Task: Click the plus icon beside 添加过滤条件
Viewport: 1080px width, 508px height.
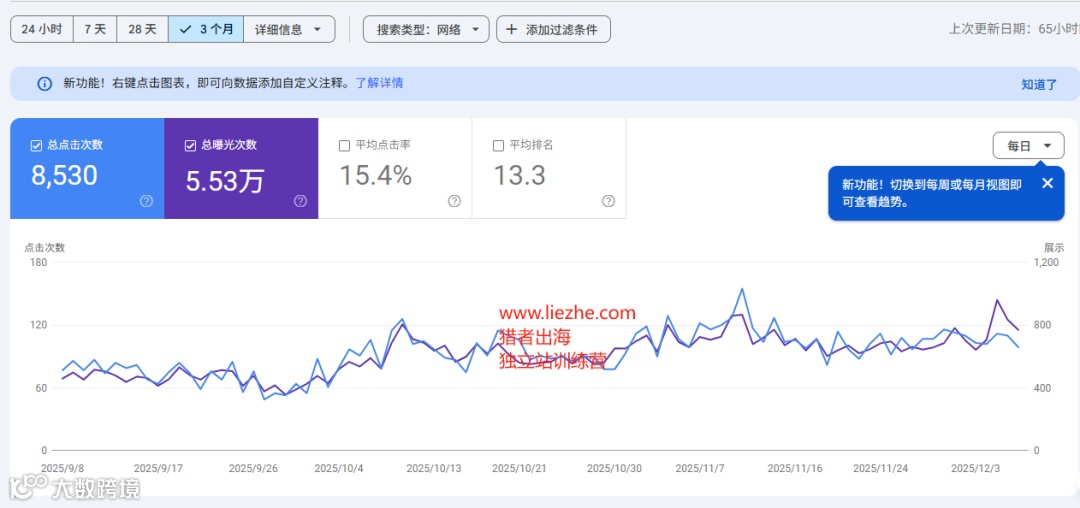Action: tap(511, 30)
